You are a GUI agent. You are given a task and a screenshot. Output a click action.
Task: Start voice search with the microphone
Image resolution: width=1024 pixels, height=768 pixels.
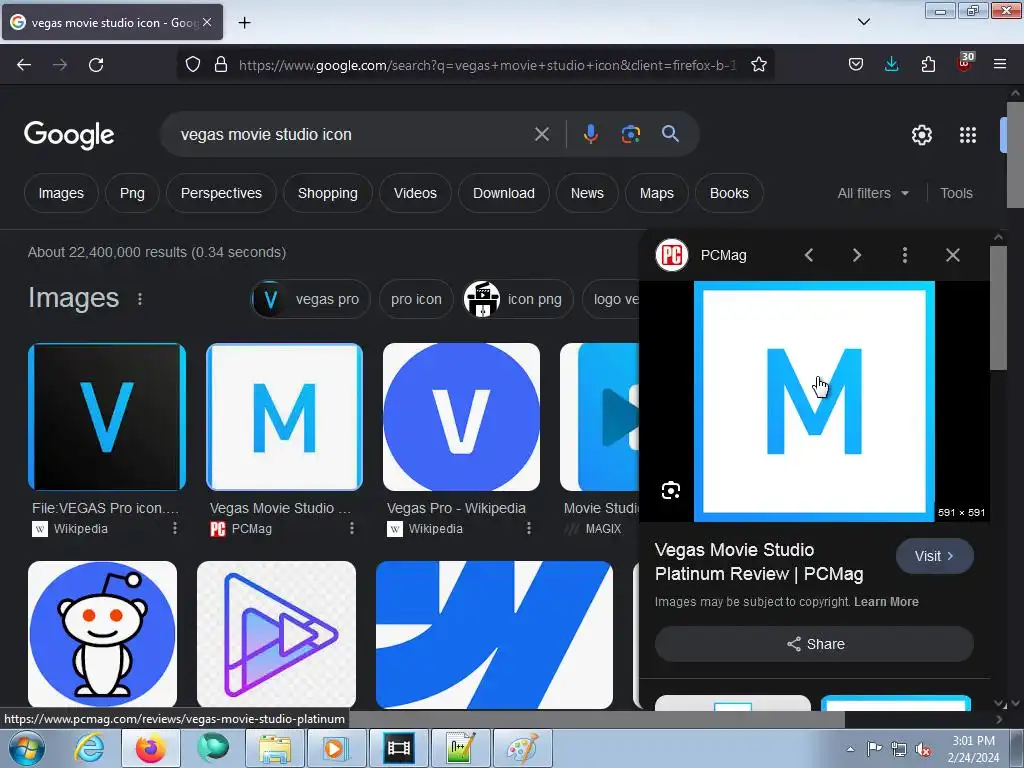590,134
